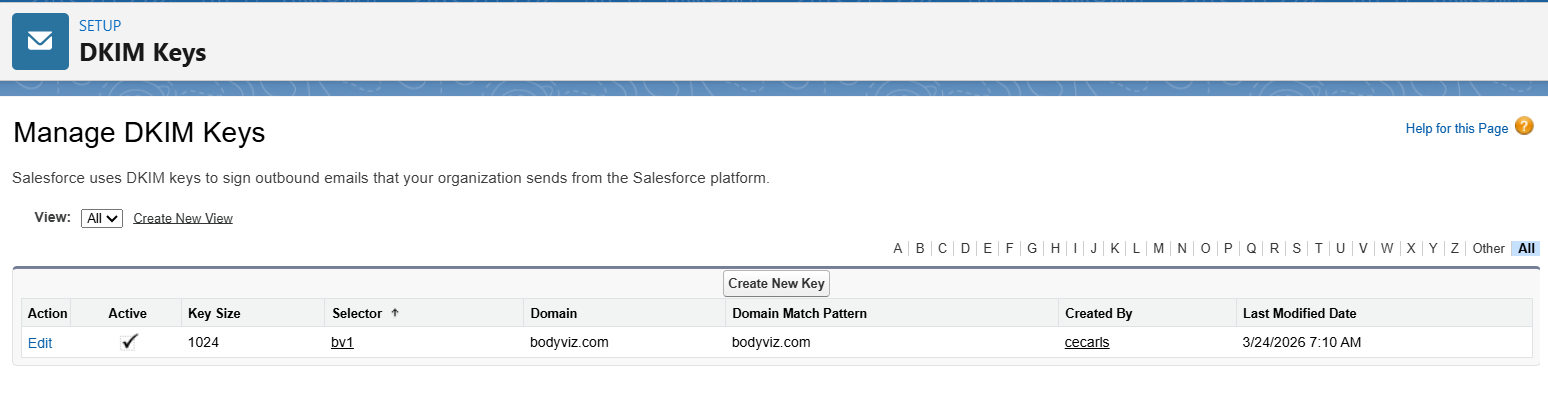Click bodyviz.com in the Domain column
The height and width of the screenshot is (407, 1548).
click(x=569, y=342)
